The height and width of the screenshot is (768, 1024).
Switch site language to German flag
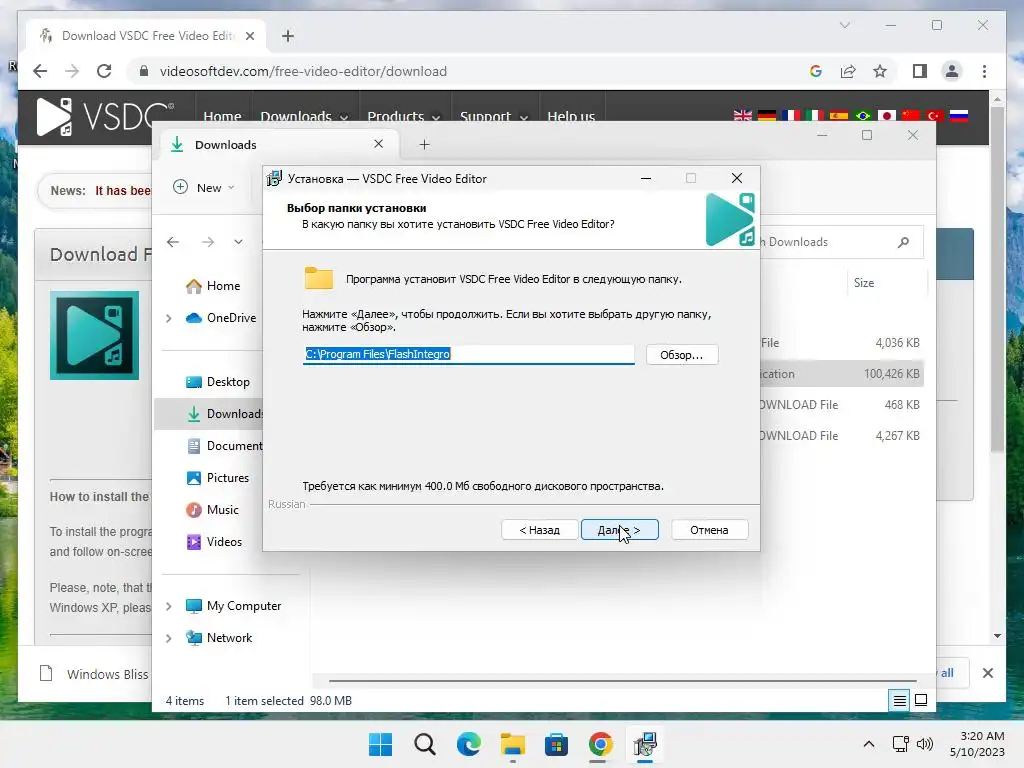tap(767, 116)
